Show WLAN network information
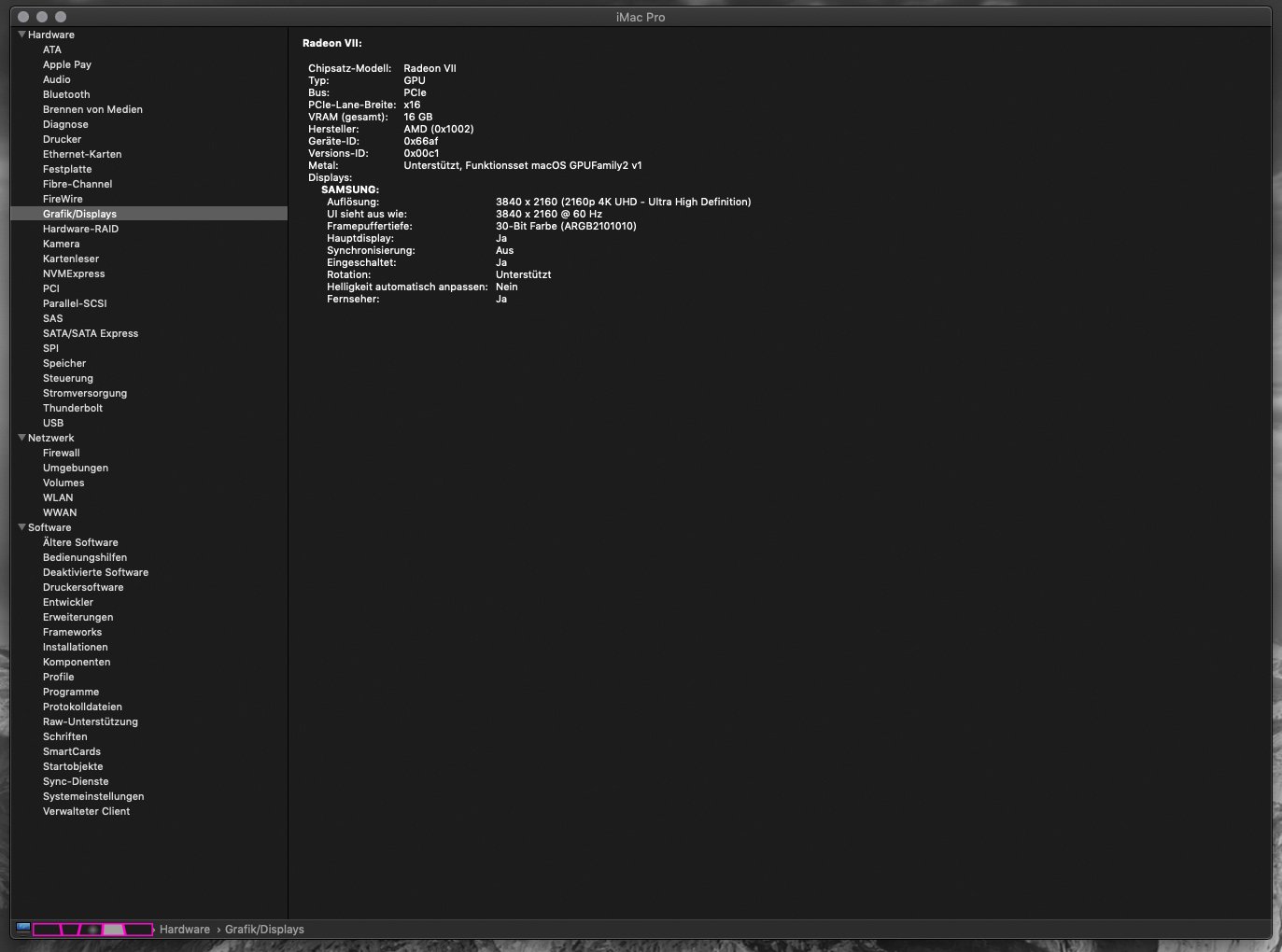The image size is (1282, 952). [x=58, y=497]
